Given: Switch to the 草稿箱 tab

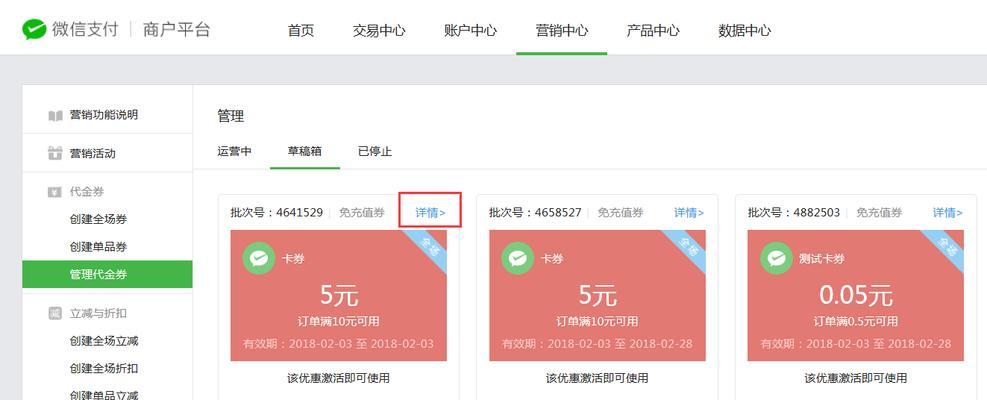Looking at the screenshot, I should pyautogui.click(x=305, y=151).
